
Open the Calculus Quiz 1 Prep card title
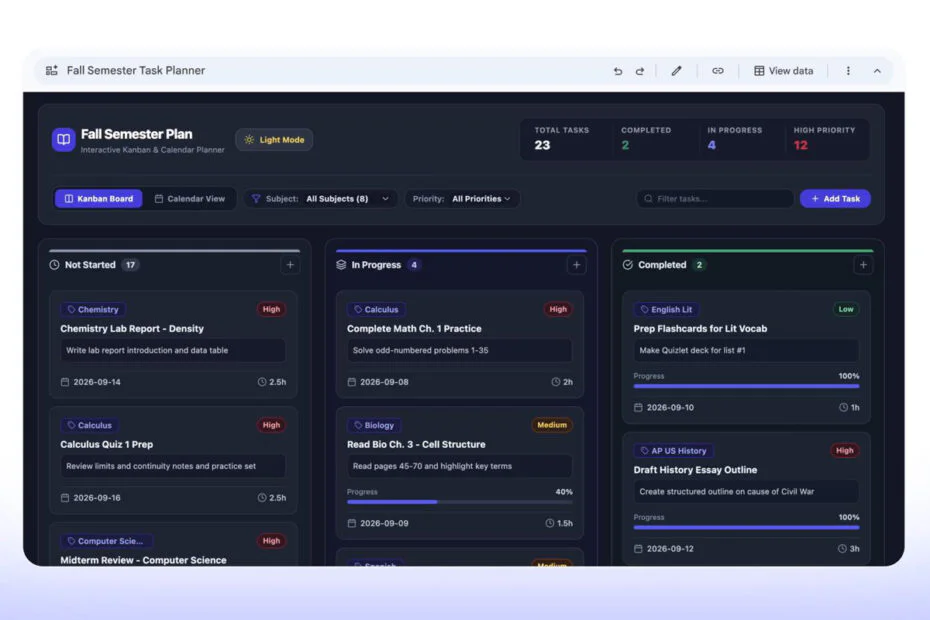tap(107, 444)
